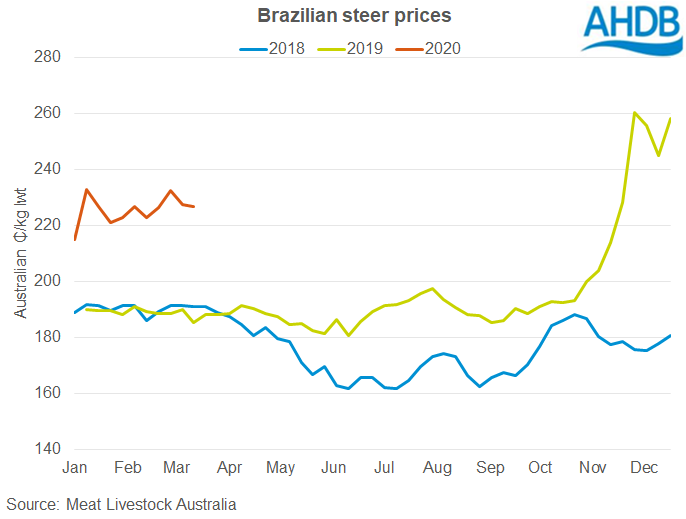Select the Oct month axis label
Image resolution: width=686 pixels, height=519 pixels.
point(541,467)
